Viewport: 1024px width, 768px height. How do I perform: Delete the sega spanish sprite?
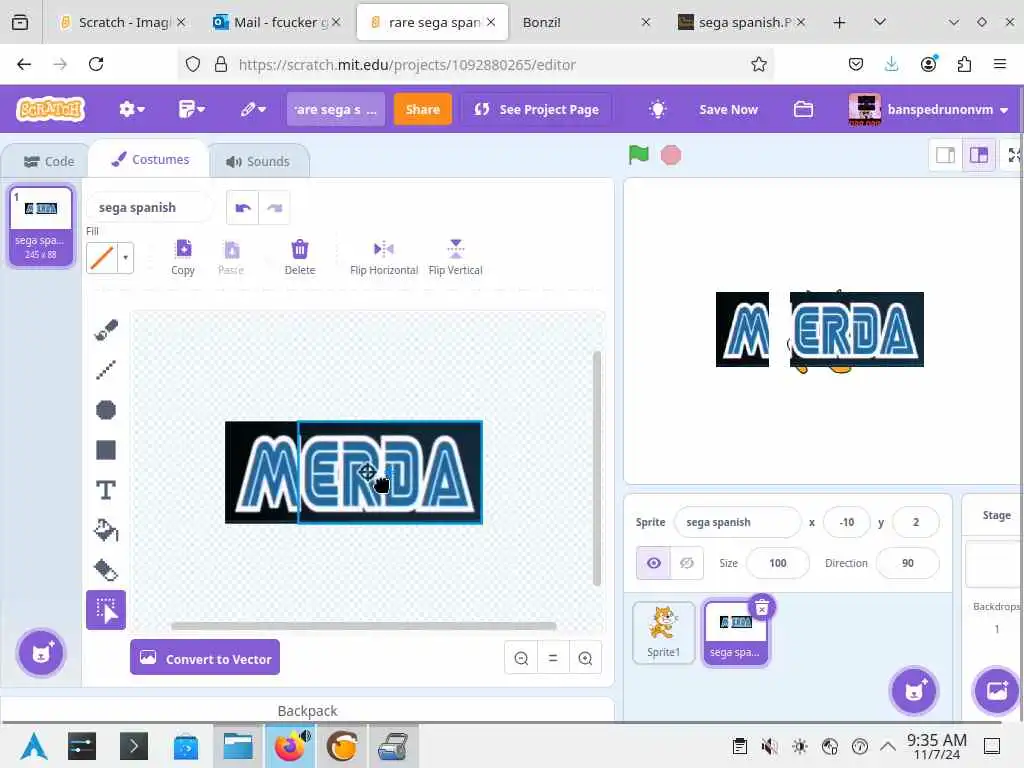point(761,609)
